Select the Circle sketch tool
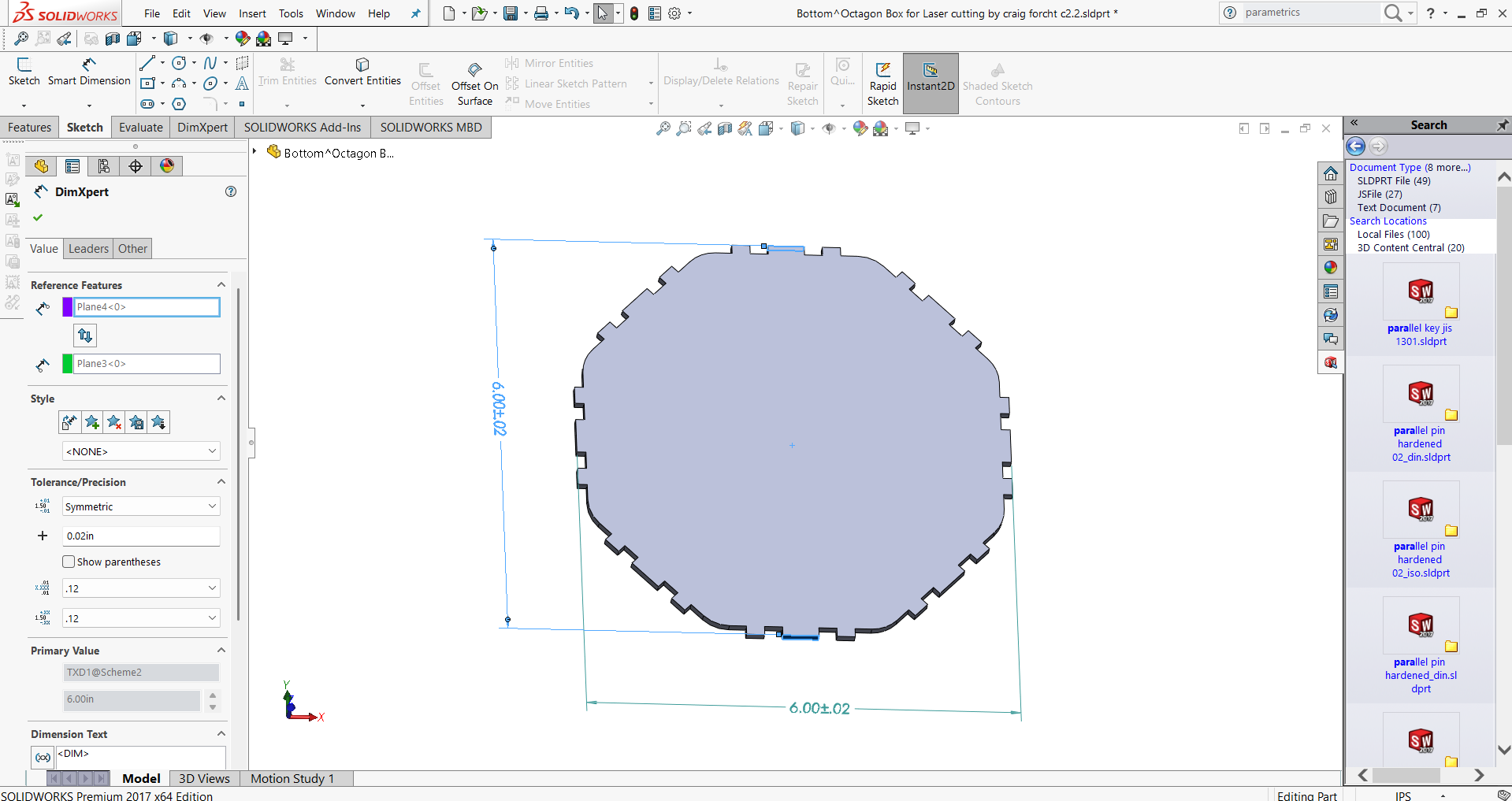This screenshot has width=1512, height=801. (180, 63)
